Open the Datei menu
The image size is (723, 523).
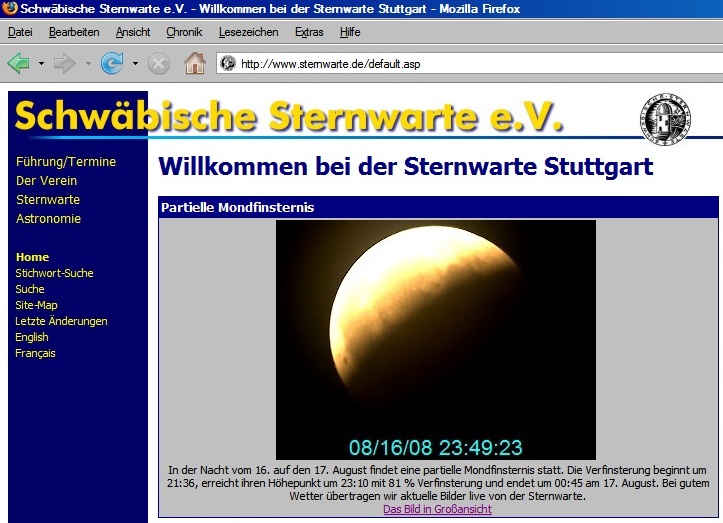pos(20,32)
